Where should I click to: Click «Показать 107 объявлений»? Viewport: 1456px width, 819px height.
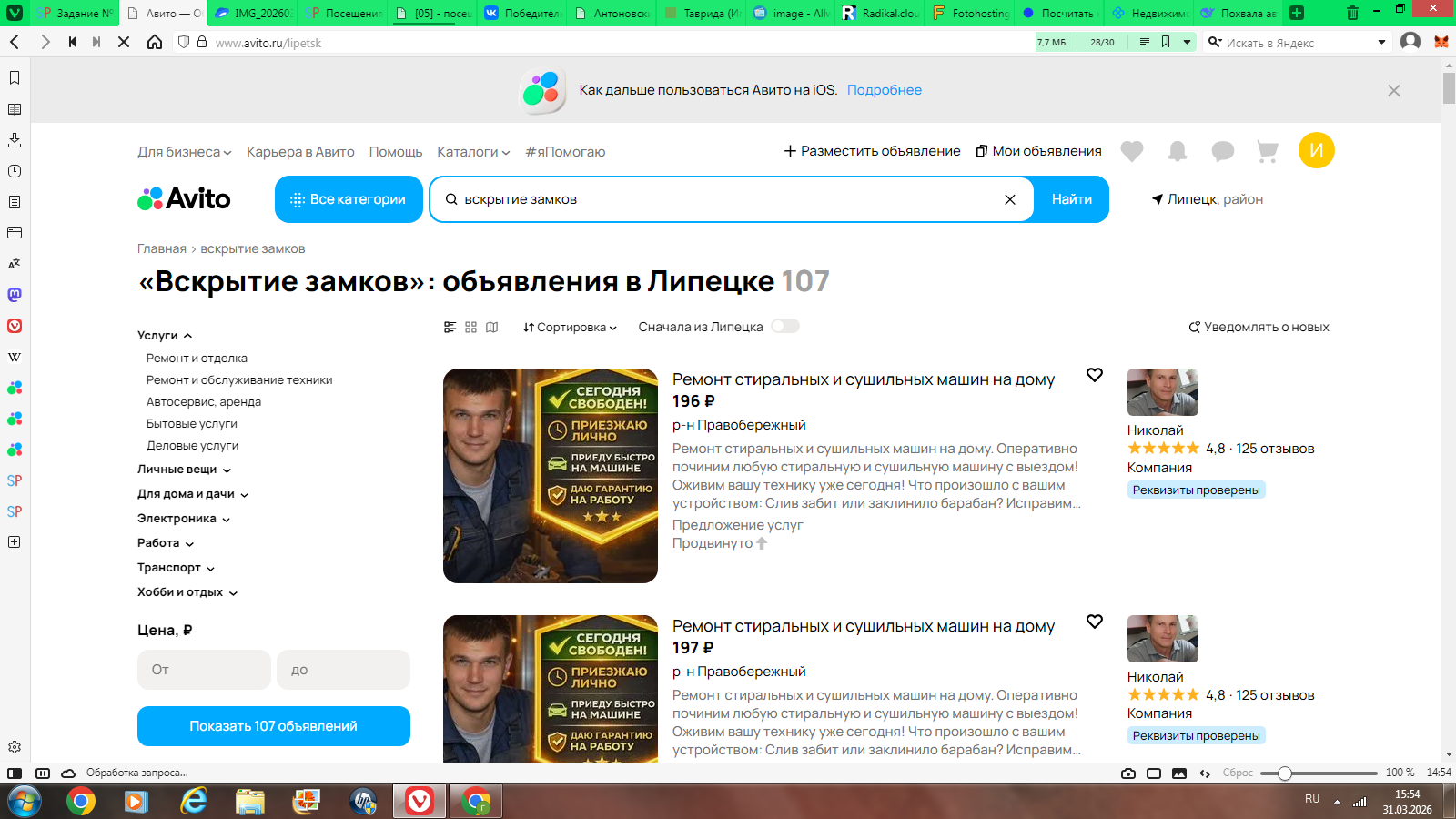[x=274, y=726]
